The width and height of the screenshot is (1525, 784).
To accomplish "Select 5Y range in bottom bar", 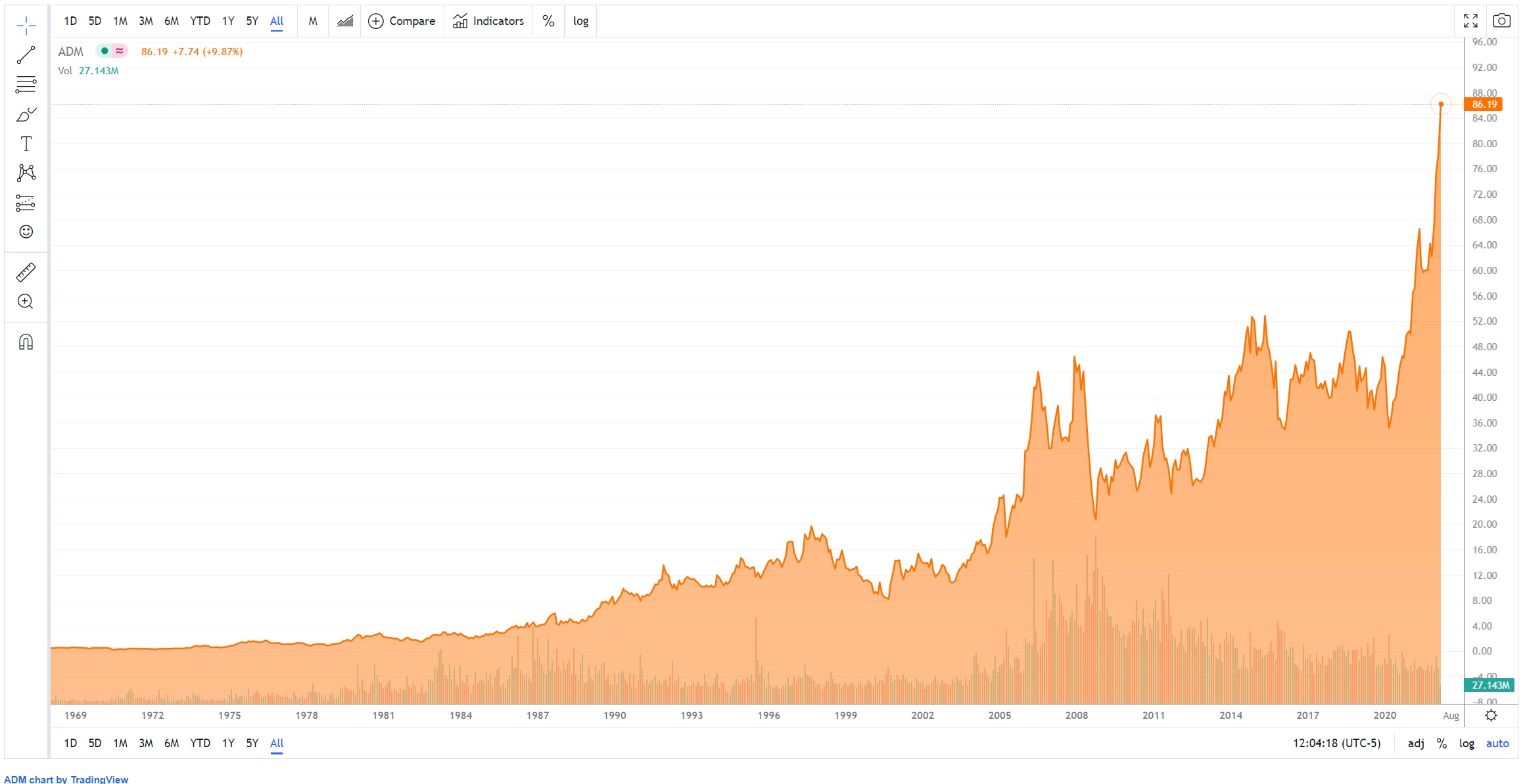I will (x=252, y=743).
